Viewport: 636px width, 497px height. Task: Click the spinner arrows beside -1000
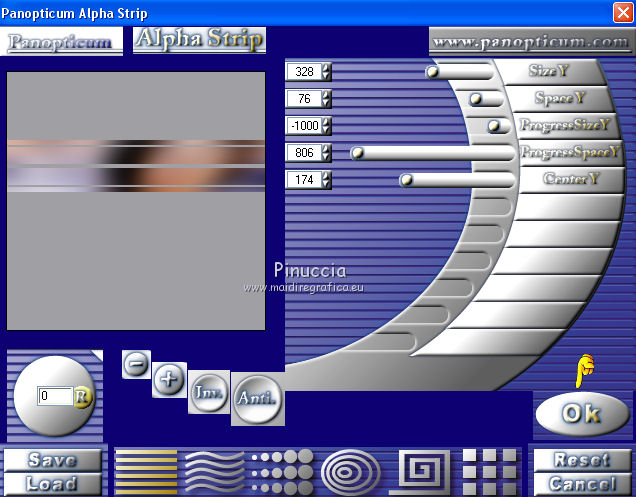[x=327, y=126]
